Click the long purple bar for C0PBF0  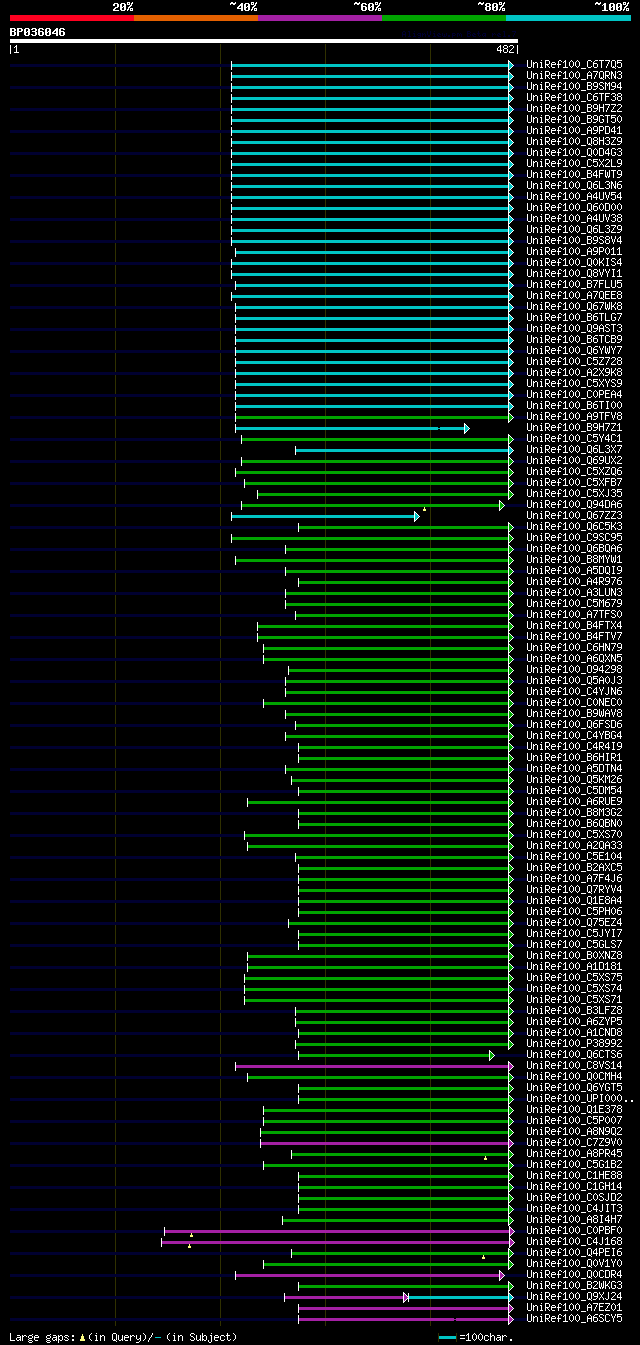(339, 1231)
